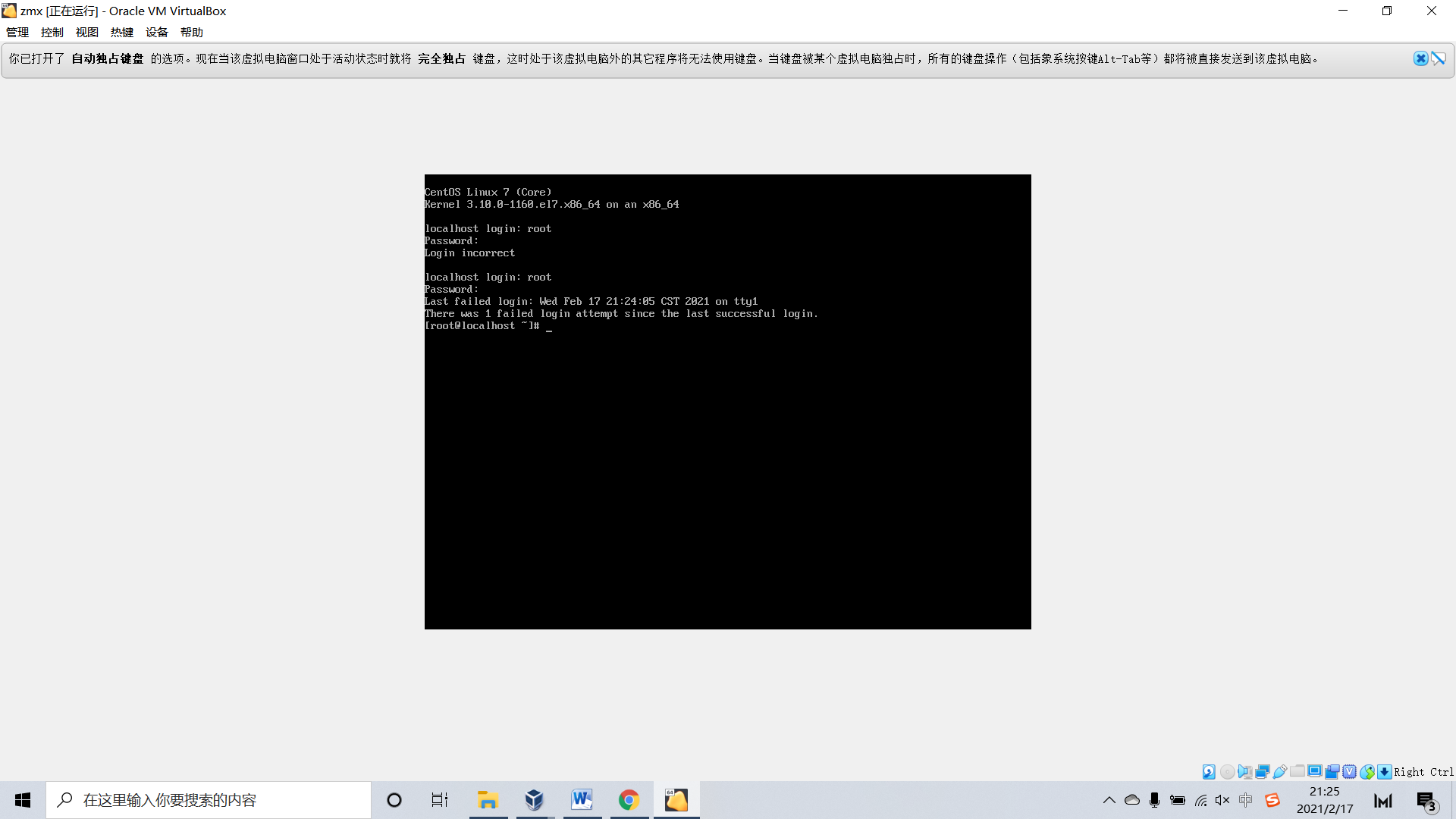Click the audio status icon

(x=1244, y=772)
